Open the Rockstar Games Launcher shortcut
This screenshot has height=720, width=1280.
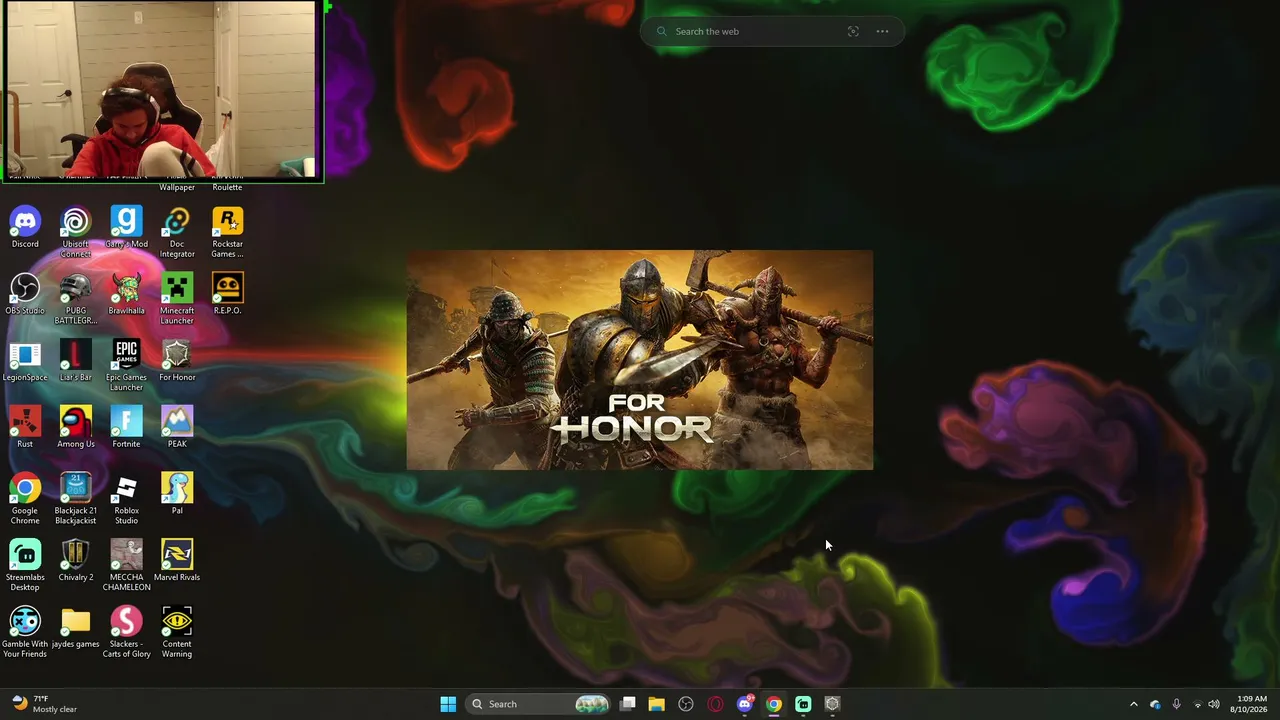point(227,232)
